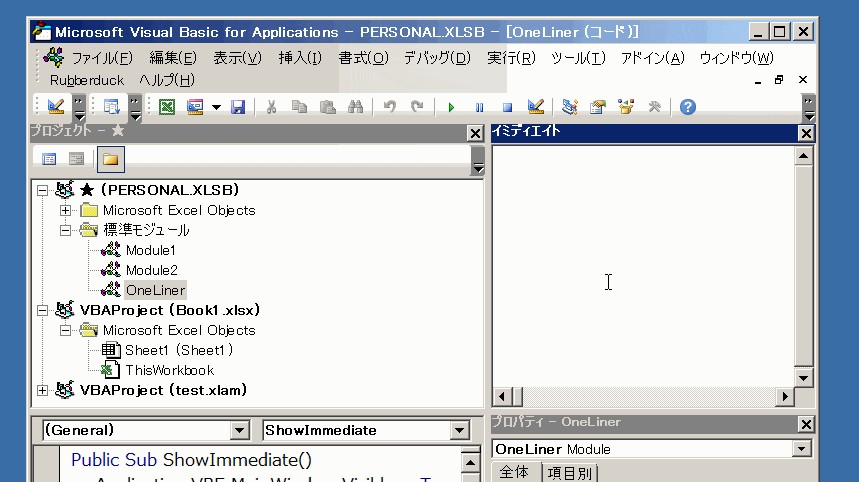Click the Paste clipboard icon

coord(328,106)
